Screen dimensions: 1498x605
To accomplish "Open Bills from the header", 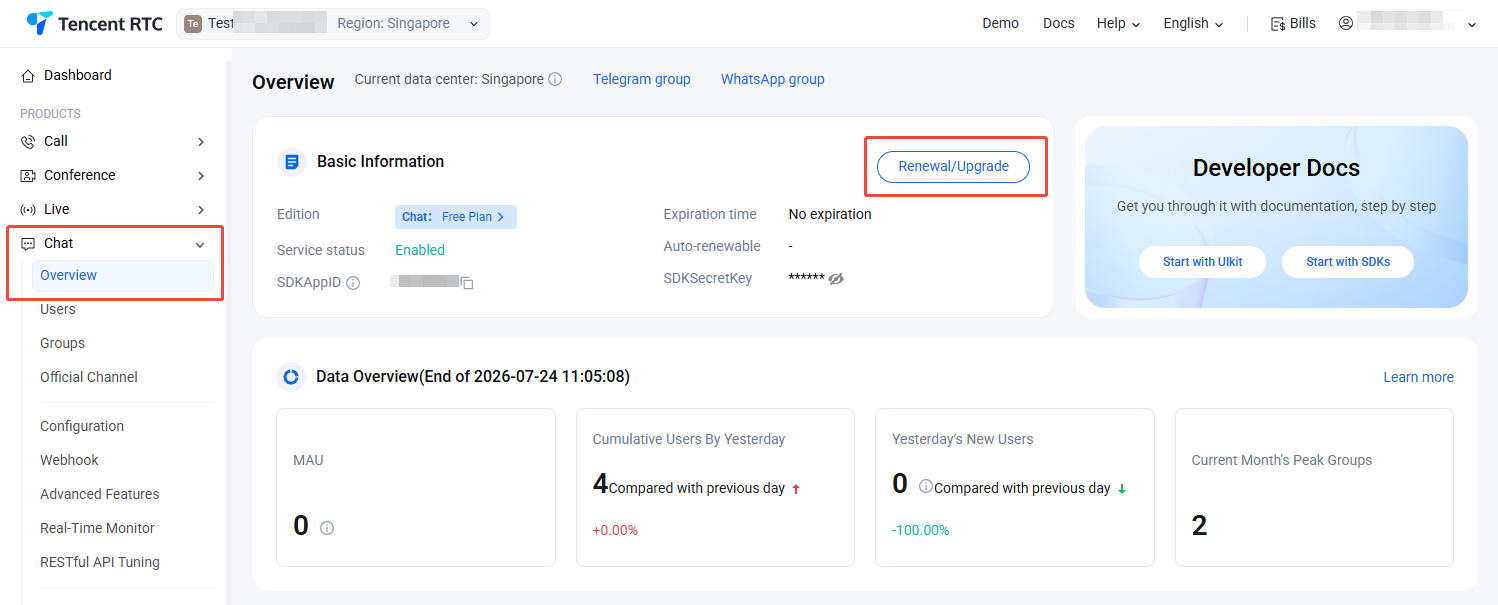I will pyautogui.click(x=1293, y=23).
